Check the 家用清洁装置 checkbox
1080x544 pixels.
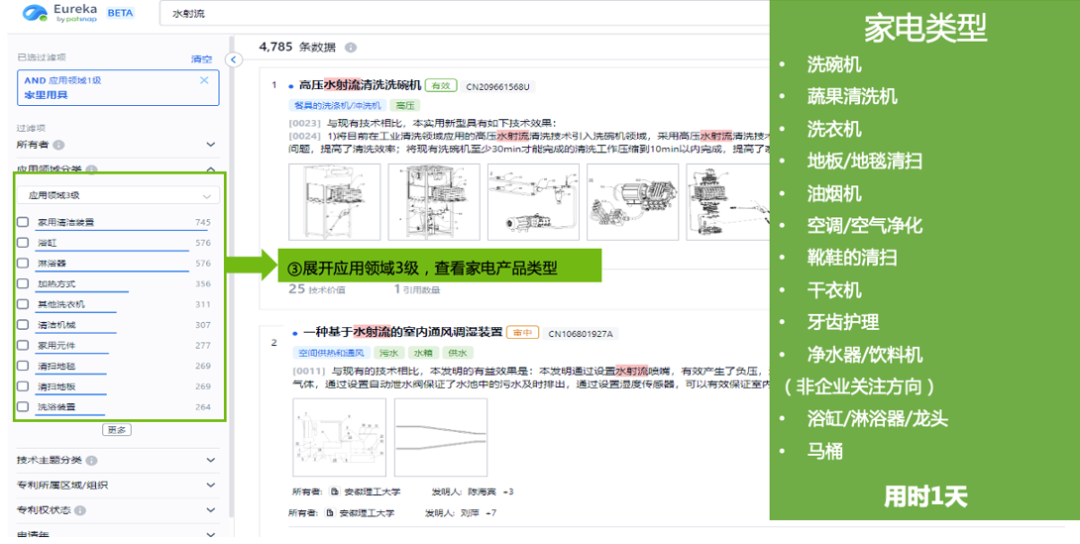click(x=23, y=222)
